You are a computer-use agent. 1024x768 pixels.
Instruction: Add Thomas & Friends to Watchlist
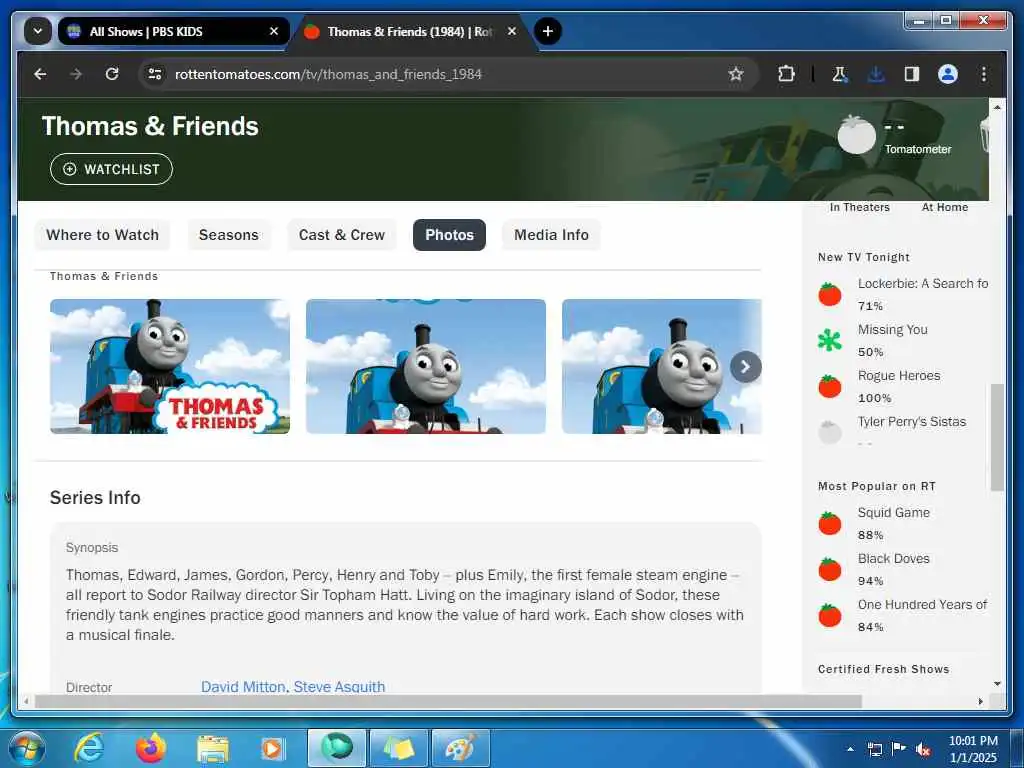click(112, 169)
